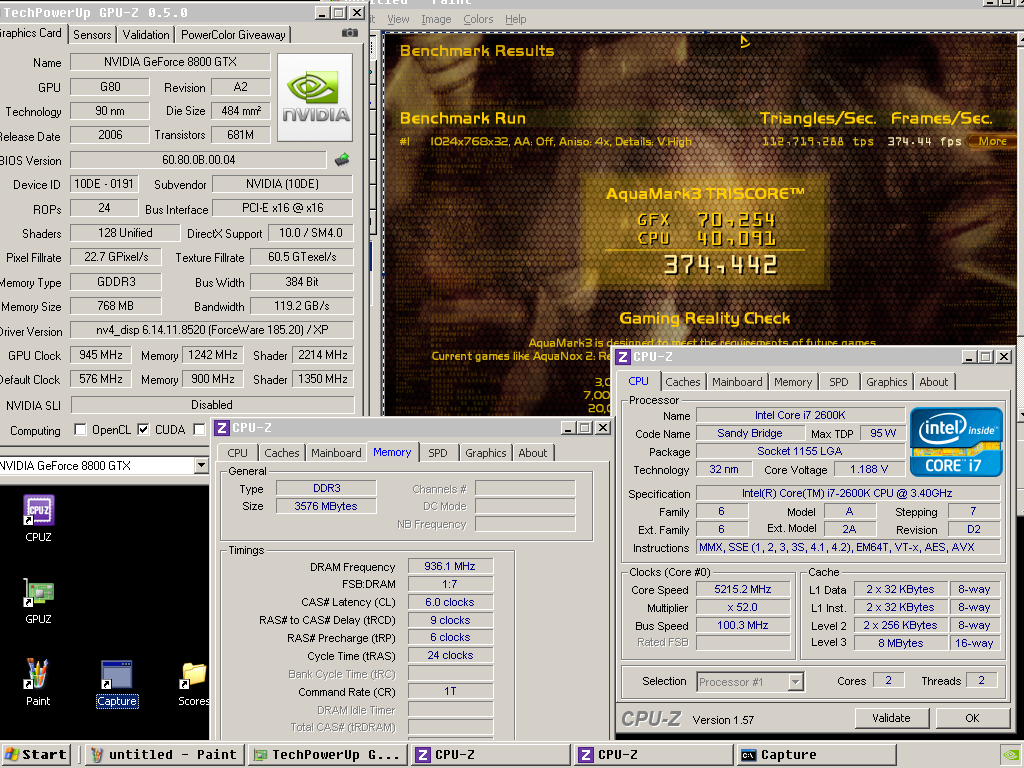Open Caches tab in CPU-Z memory window
This screenshot has width=1024, height=768.
(x=281, y=453)
